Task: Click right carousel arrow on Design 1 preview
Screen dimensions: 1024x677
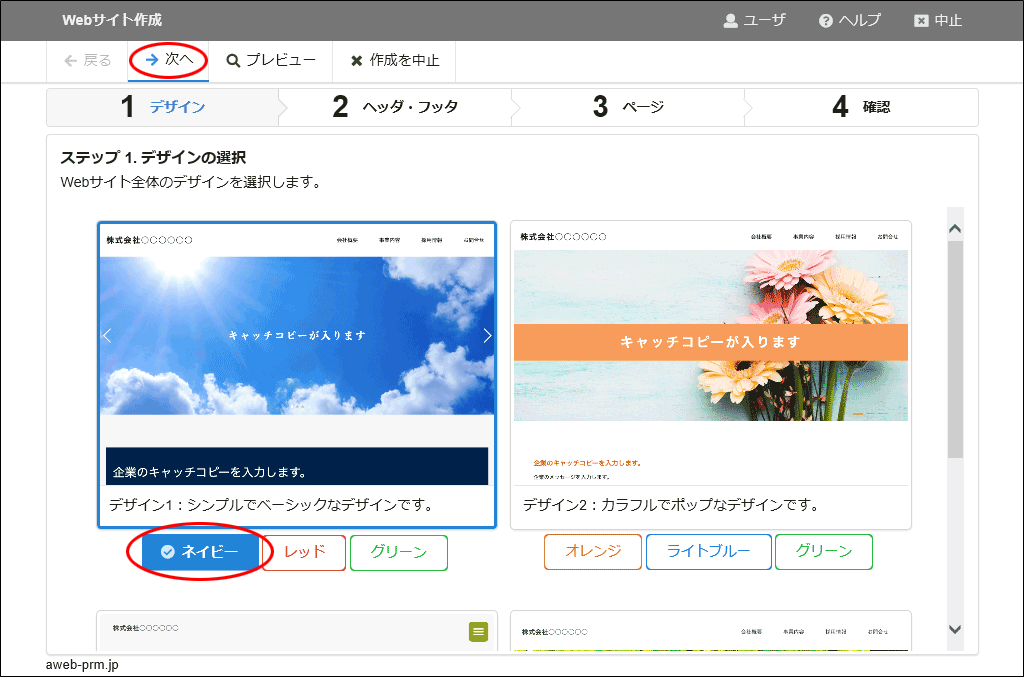Action: (x=487, y=336)
